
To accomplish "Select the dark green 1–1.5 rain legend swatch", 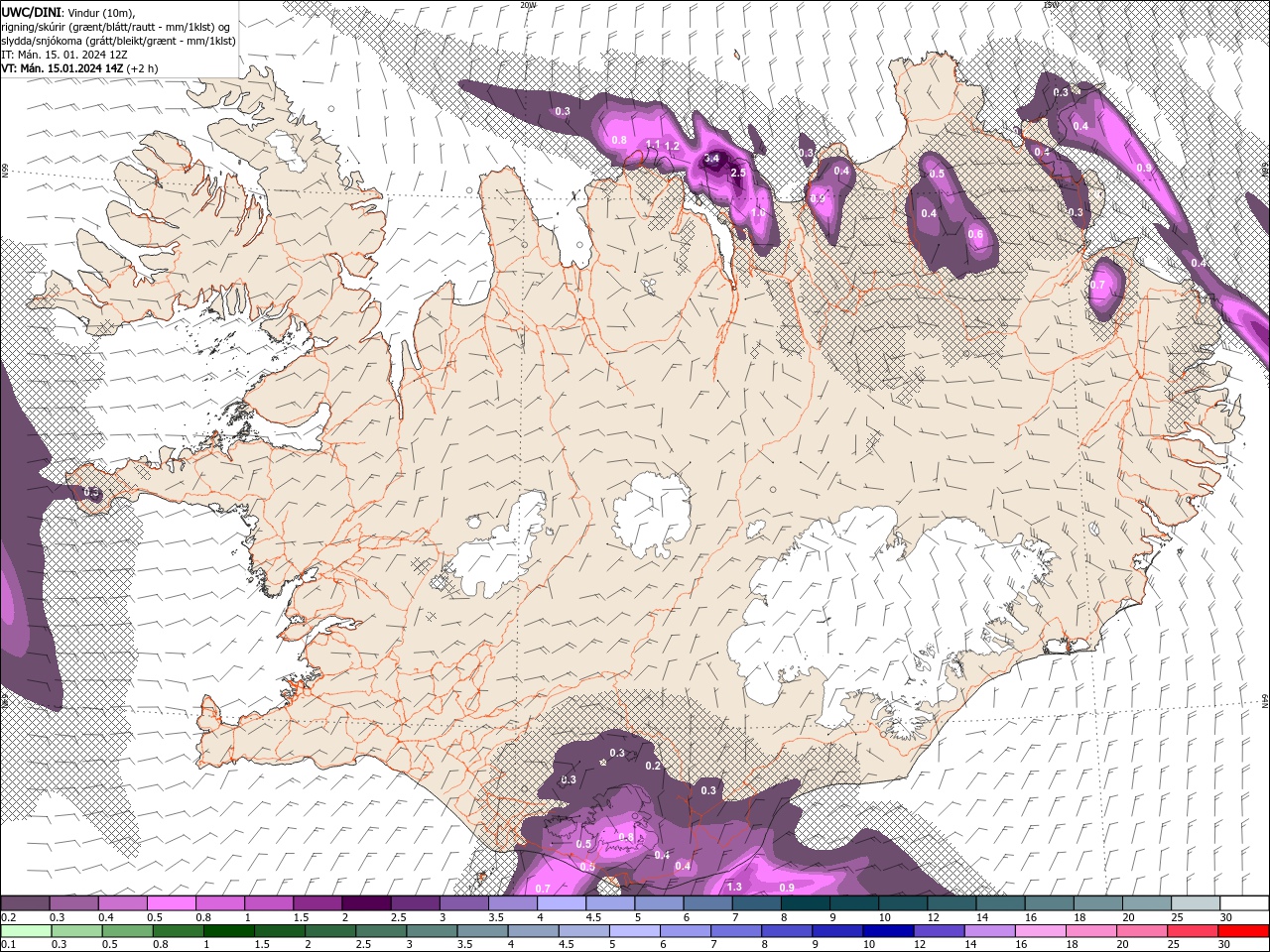I will 229,930.
